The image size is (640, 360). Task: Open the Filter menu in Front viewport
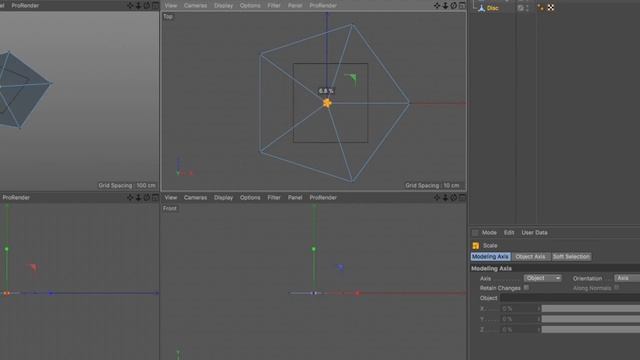click(273, 198)
